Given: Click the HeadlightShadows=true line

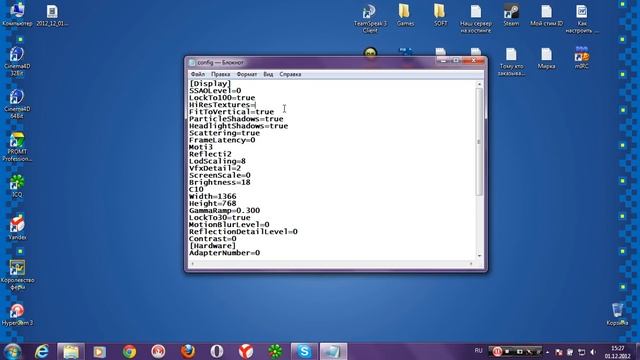Looking at the screenshot, I should [x=239, y=126].
